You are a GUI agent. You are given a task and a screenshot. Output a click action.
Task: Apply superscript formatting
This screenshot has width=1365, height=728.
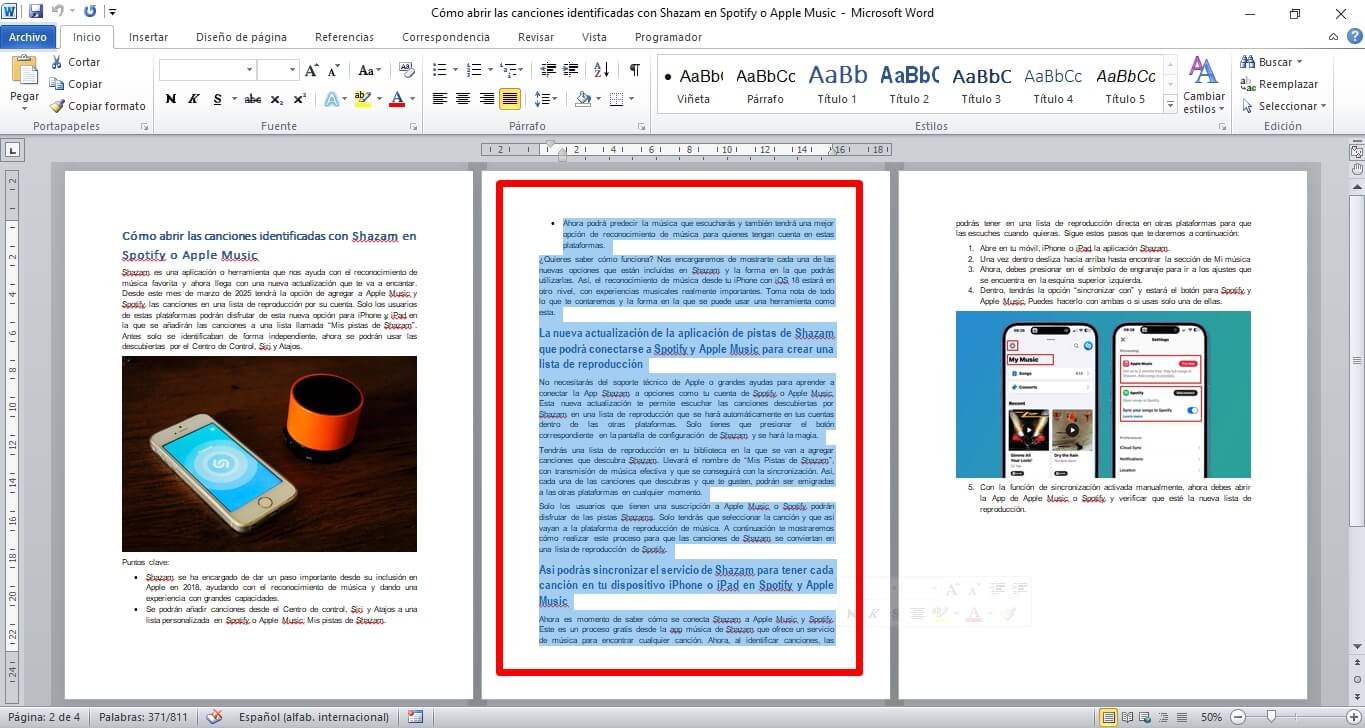click(299, 99)
